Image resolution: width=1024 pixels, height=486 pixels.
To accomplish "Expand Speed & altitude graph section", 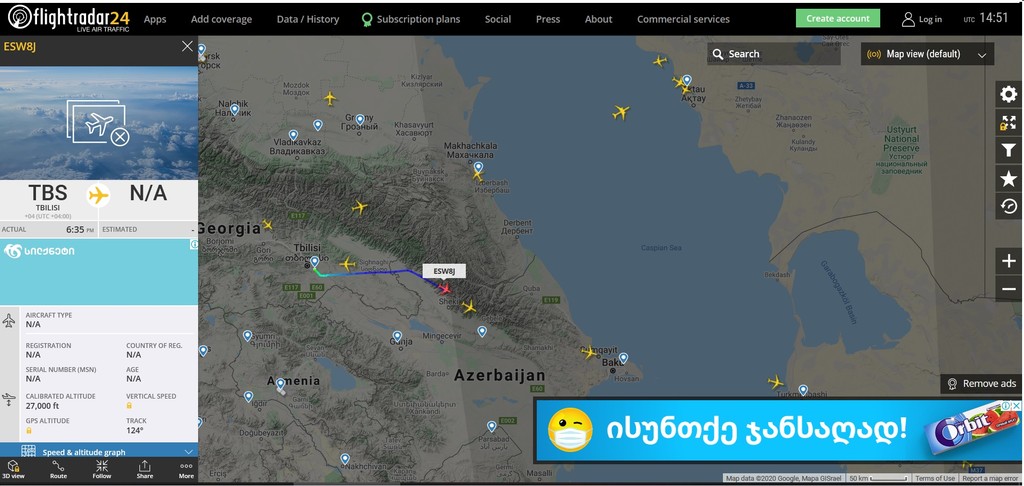I will pos(99,451).
